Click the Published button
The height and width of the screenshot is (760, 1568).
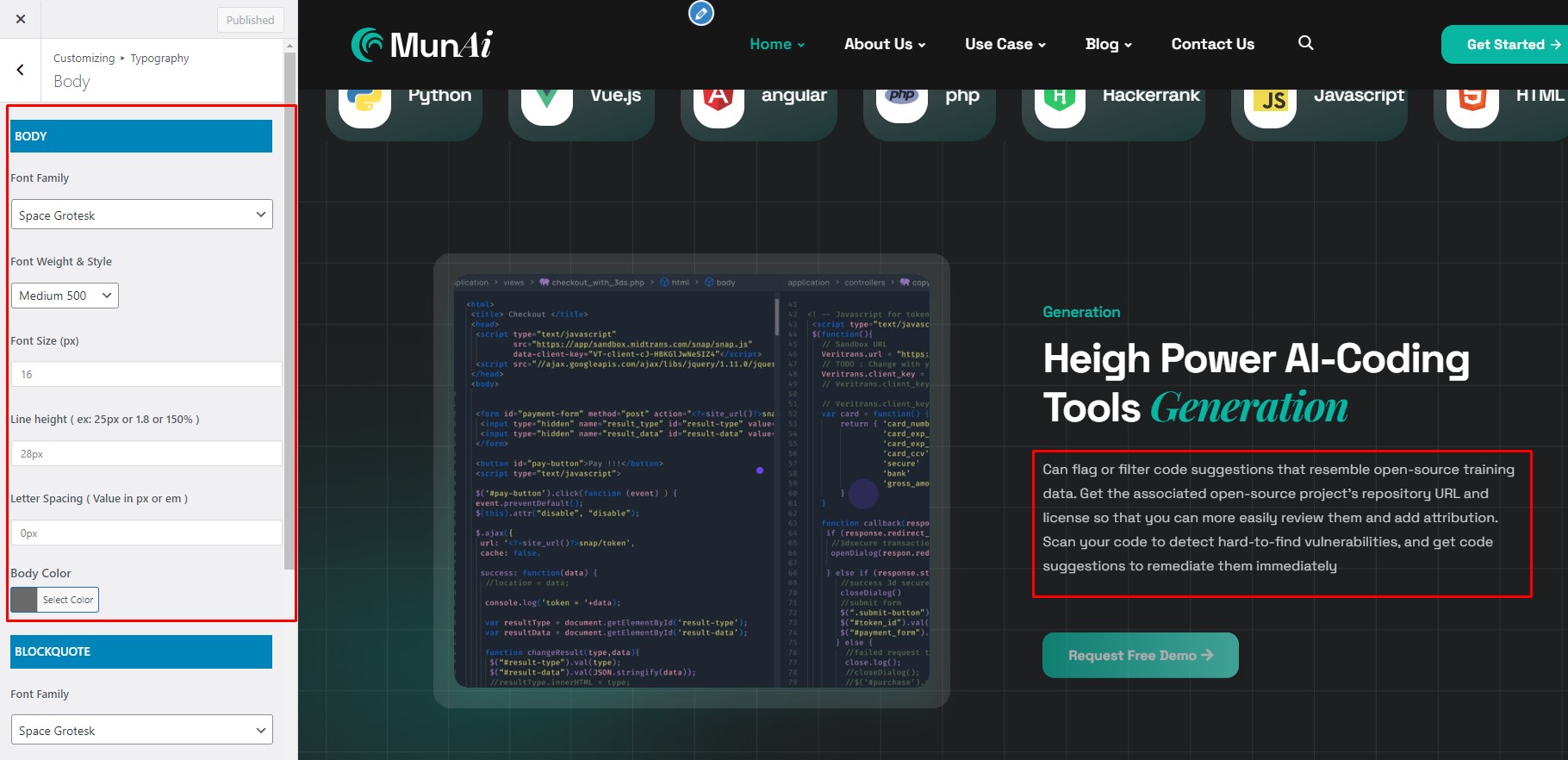(x=250, y=20)
